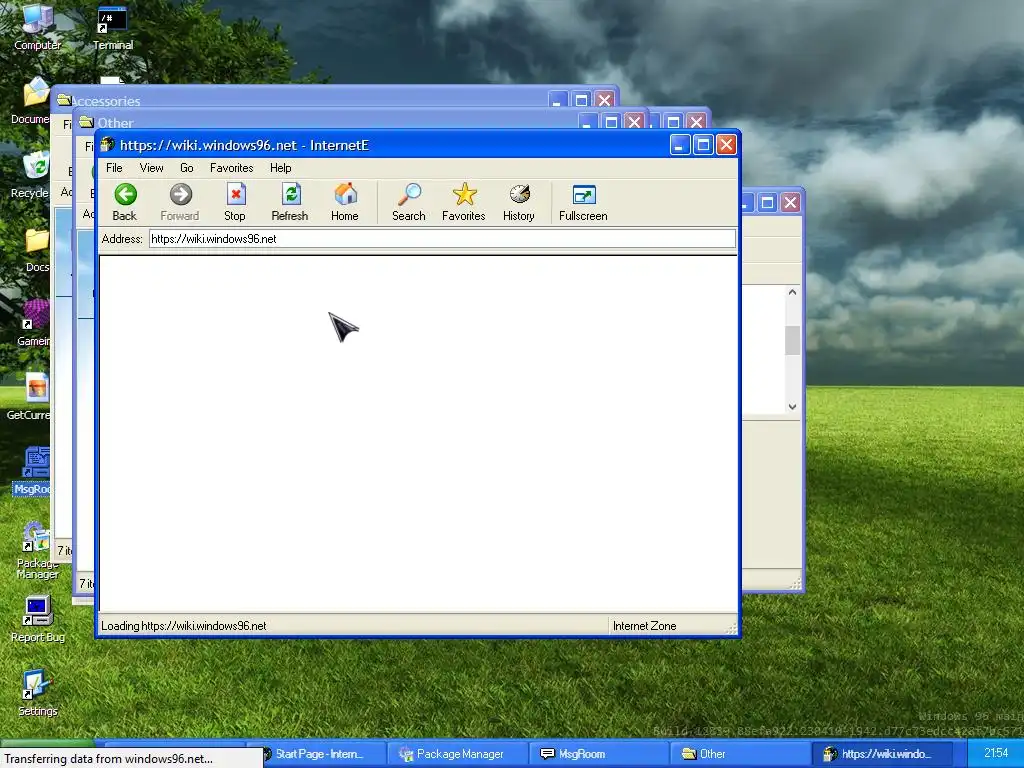Screen dimensions: 1024x768
Task: Close the InternetE browser window
Action: 726,144
